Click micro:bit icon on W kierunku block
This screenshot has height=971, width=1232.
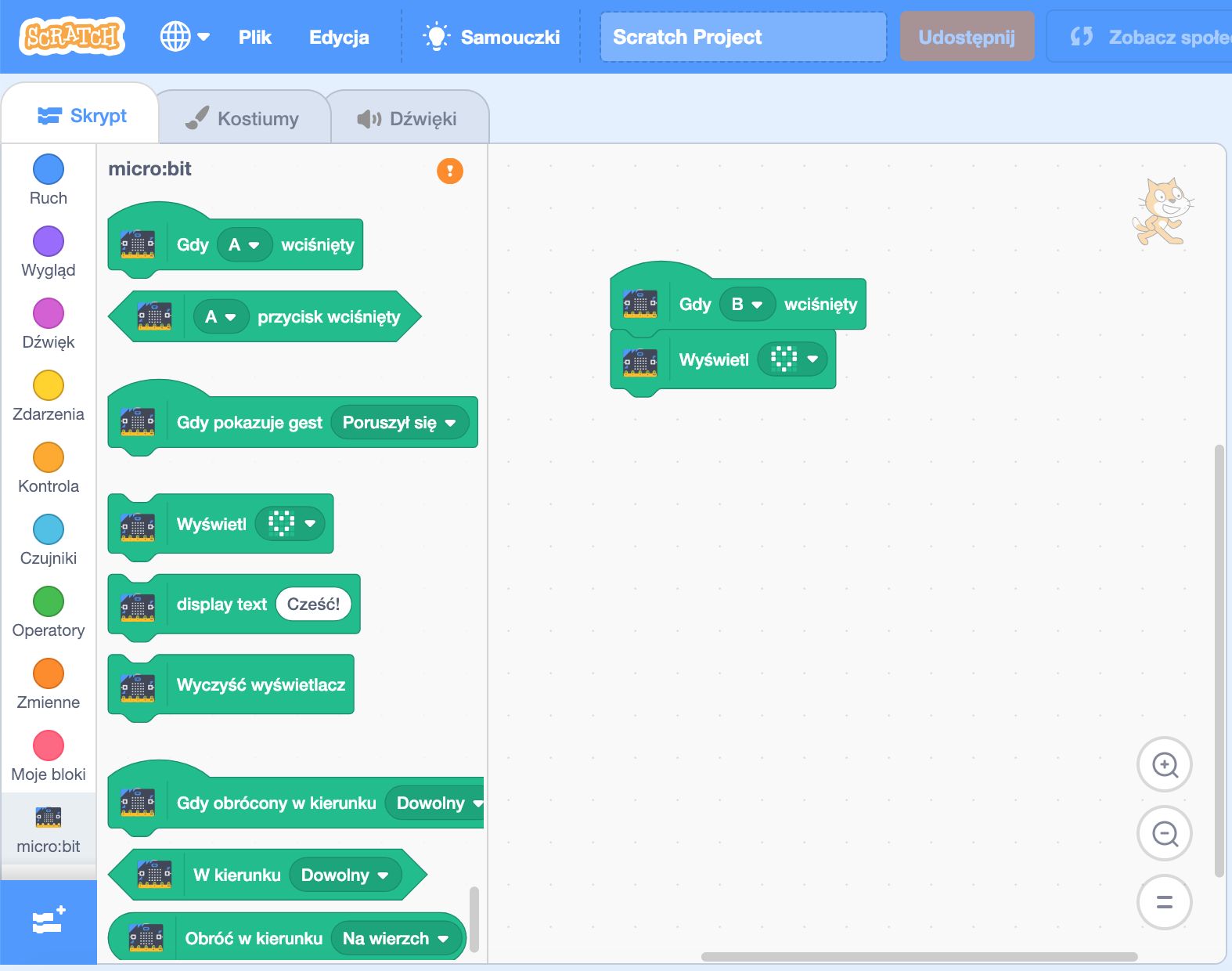tap(155, 875)
